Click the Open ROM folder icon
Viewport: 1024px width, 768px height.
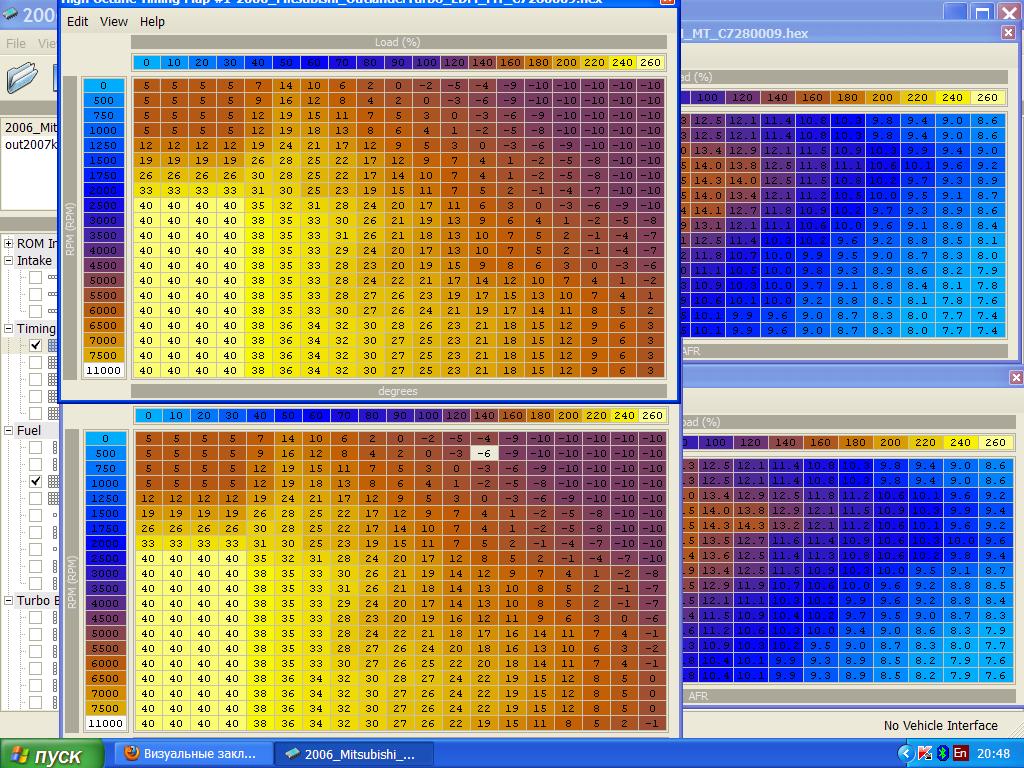coord(22,78)
